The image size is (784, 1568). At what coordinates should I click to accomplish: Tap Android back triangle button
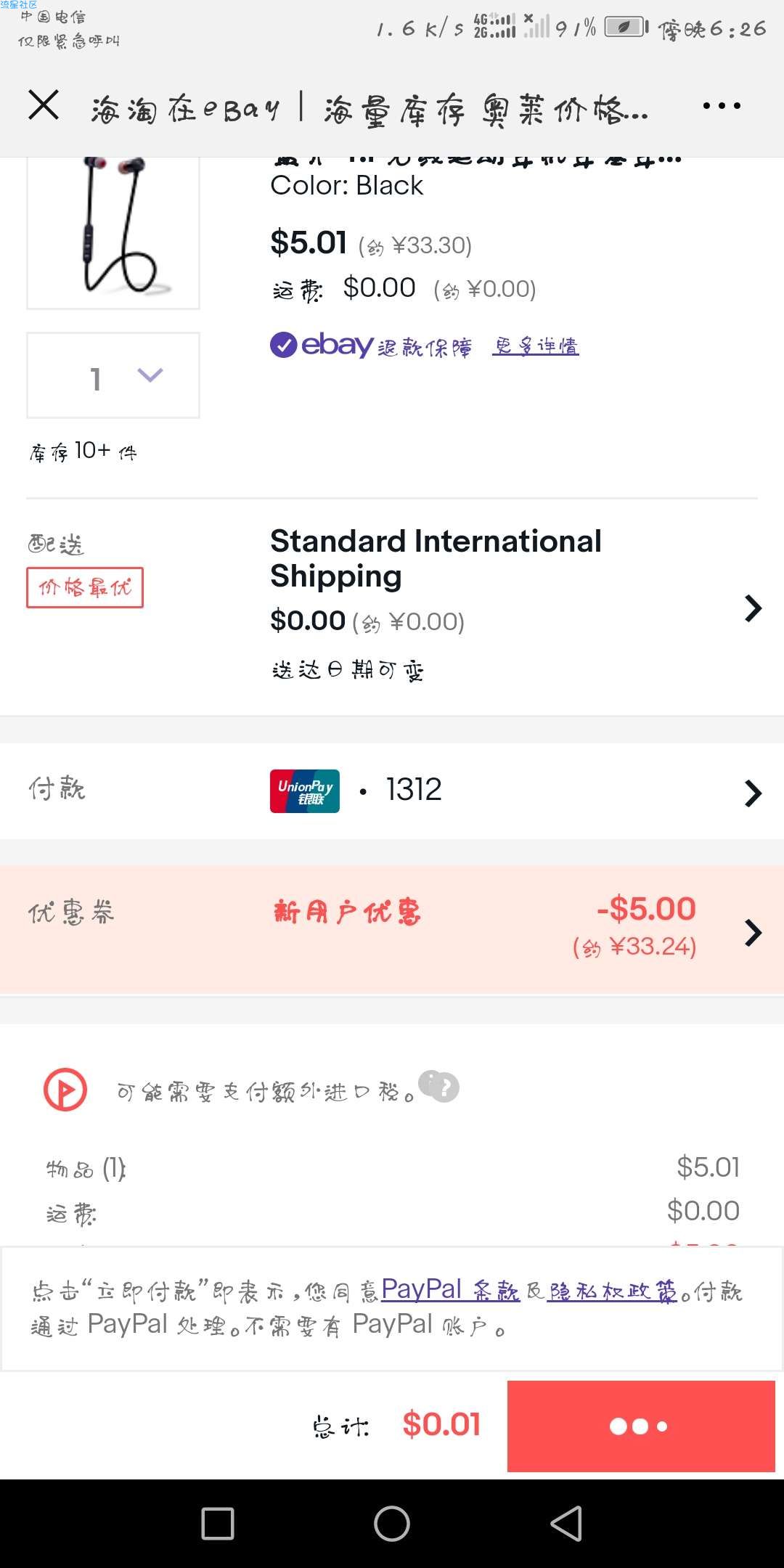coord(567,1523)
